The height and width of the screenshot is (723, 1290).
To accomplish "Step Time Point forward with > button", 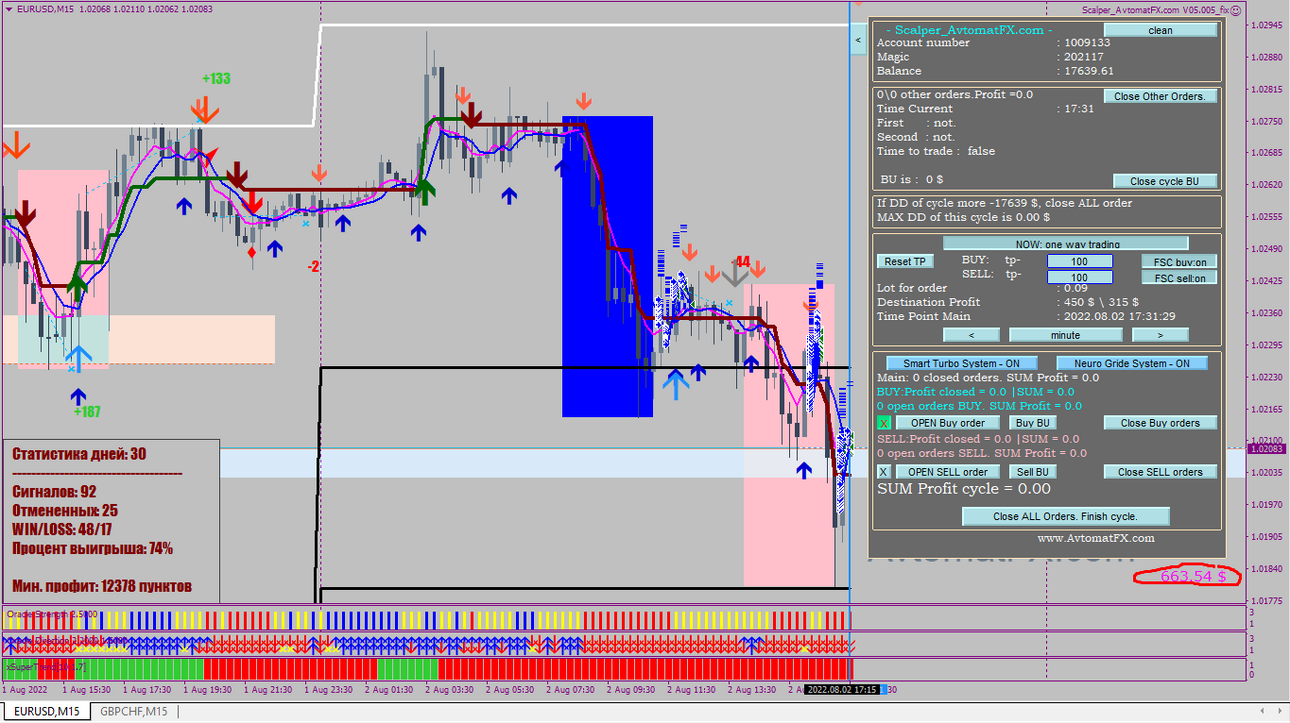I will click(1160, 335).
